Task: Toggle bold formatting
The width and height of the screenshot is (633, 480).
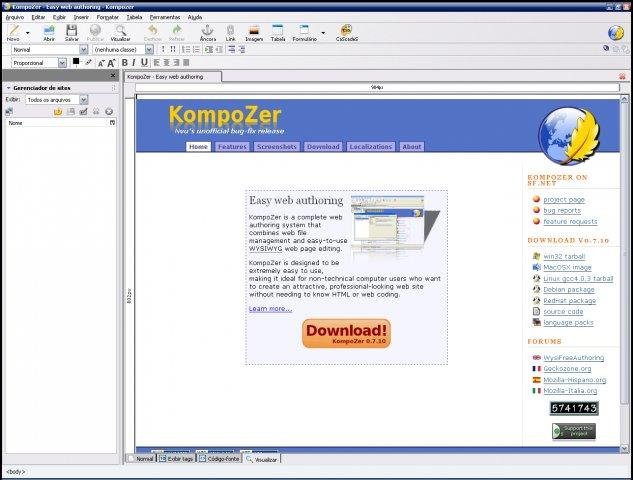Action: (124, 63)
